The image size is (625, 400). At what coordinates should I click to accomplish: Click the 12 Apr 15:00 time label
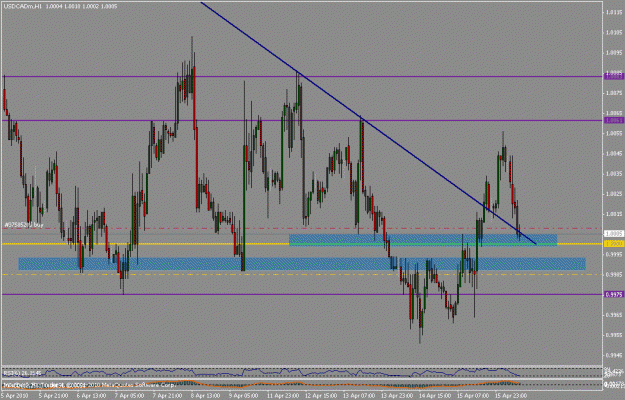point(321,396)
